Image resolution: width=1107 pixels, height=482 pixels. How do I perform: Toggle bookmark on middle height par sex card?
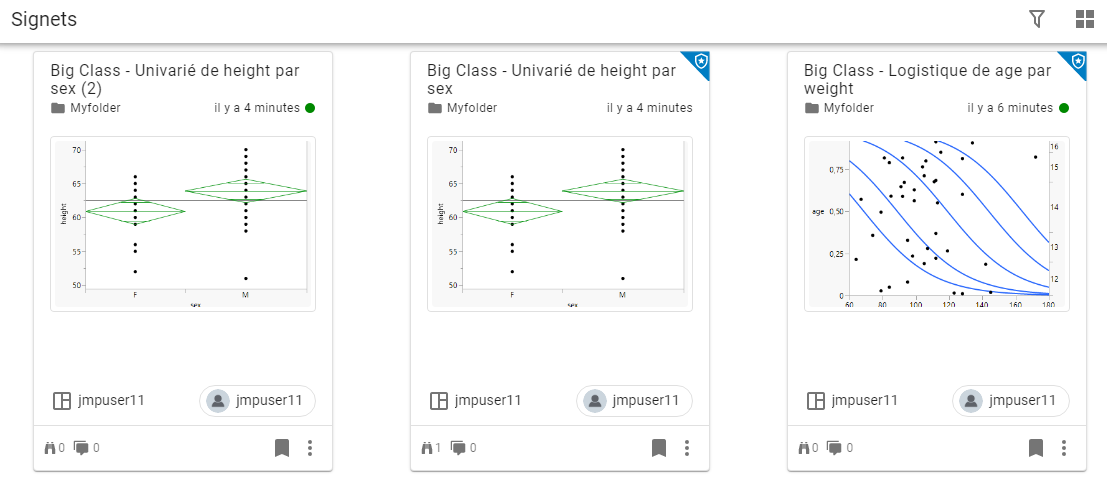pyautogui.click(x=659, y=448)
